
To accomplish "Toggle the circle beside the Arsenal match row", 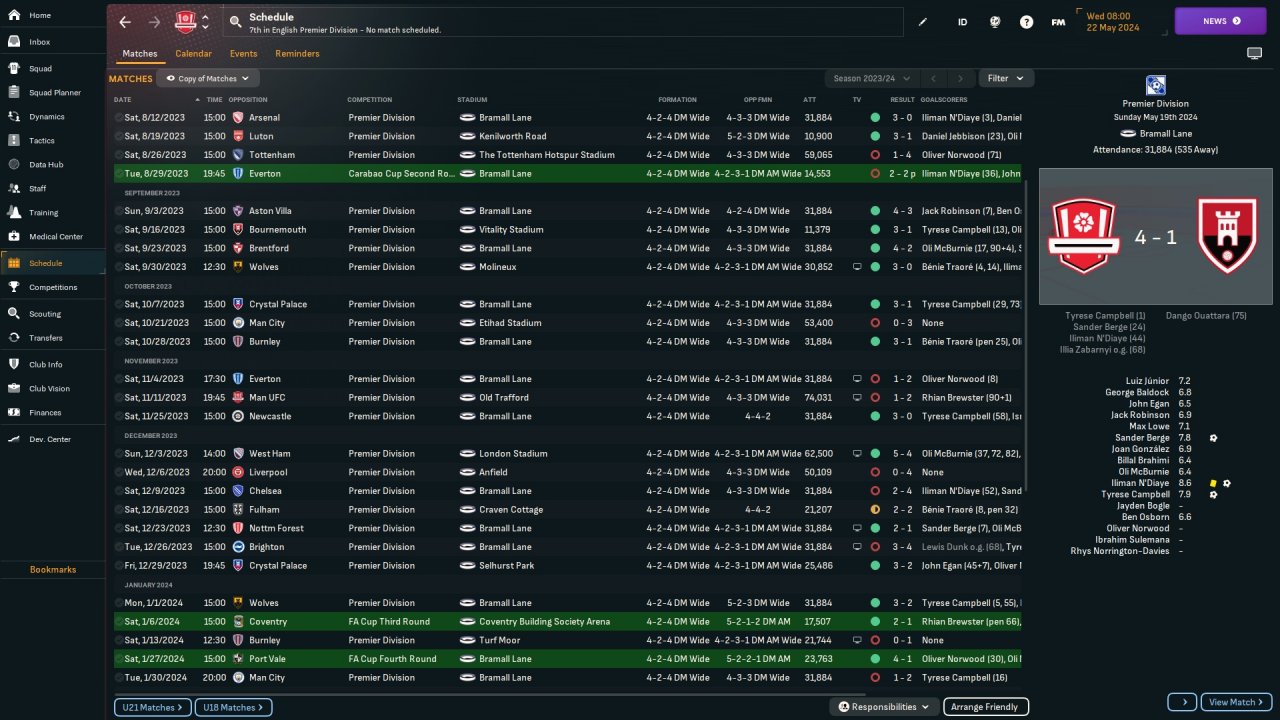I will click(x=119, y=118).
